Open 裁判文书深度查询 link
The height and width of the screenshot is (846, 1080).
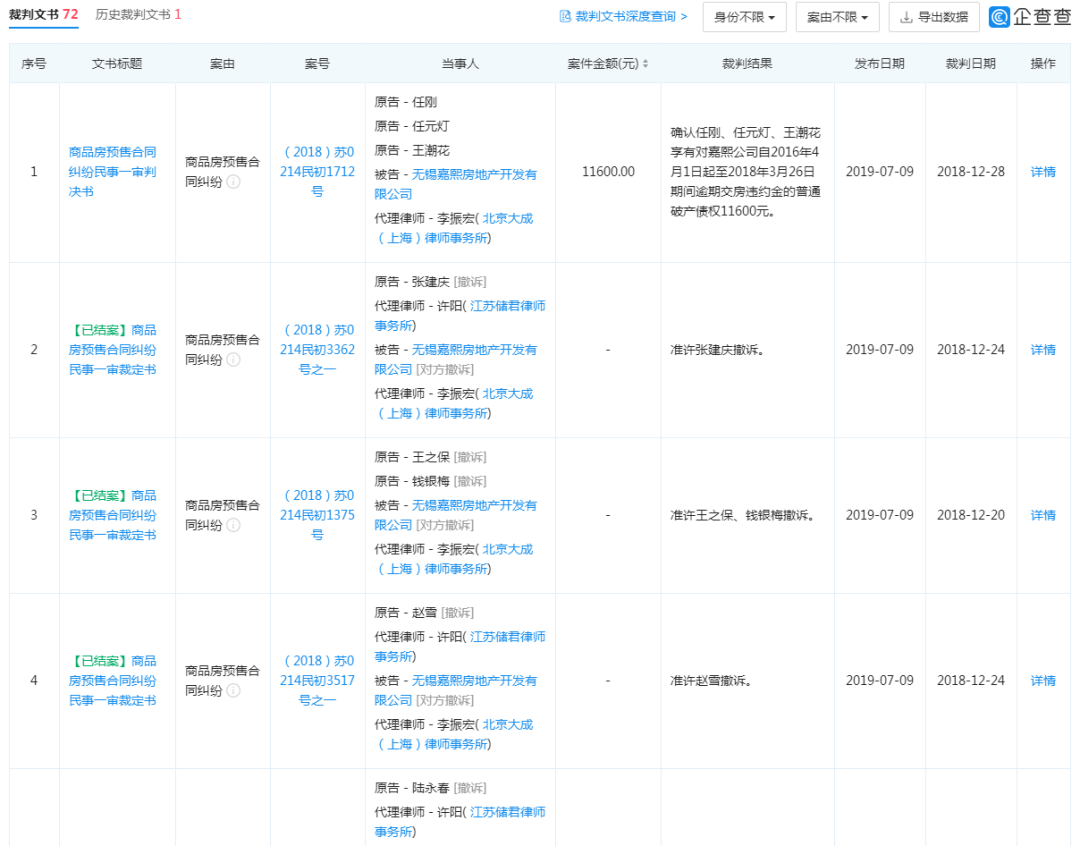623,17
